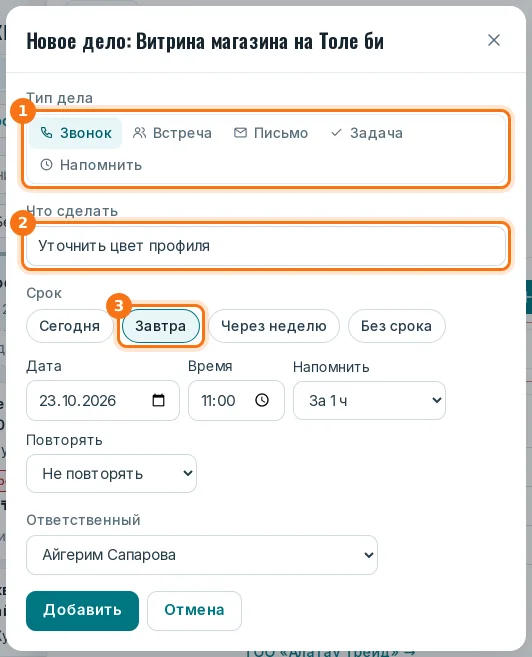Select the Задача task type
The width and height of the screenshot is (532, 657).
click(367, 133)
